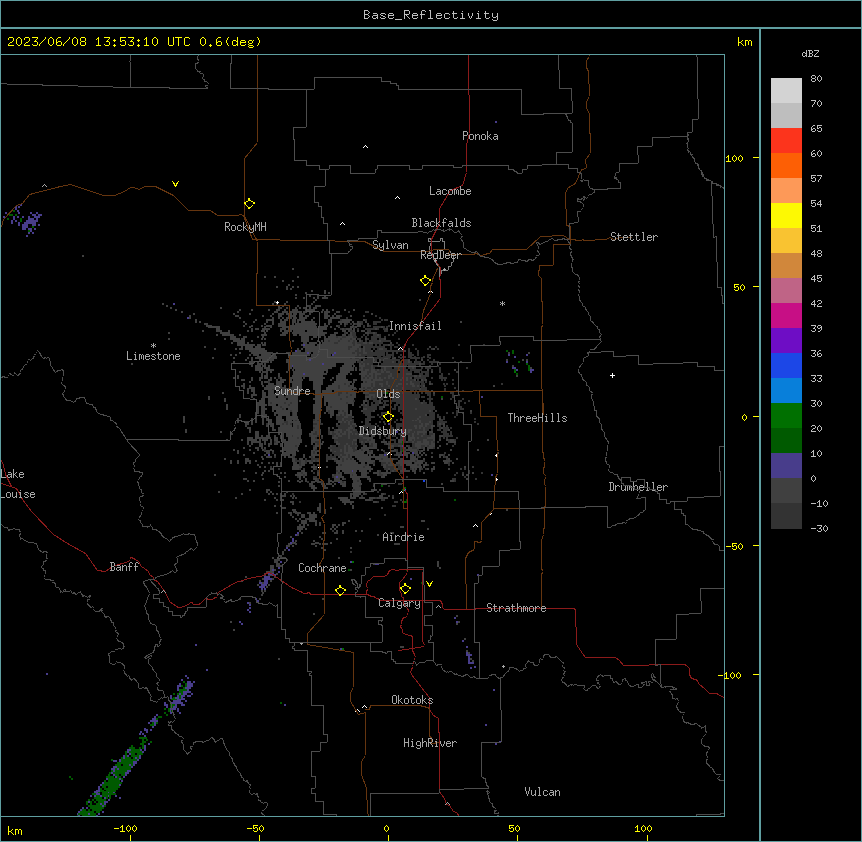
Task: Click the green 30 dBZ color swatch
Action: [x=786, y=416]
